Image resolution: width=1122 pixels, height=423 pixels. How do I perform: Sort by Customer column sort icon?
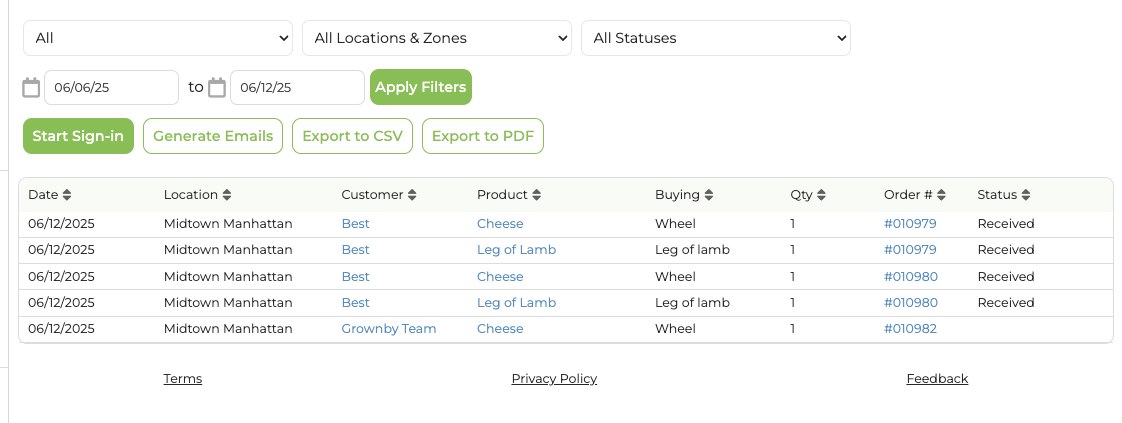pos(411,195)
